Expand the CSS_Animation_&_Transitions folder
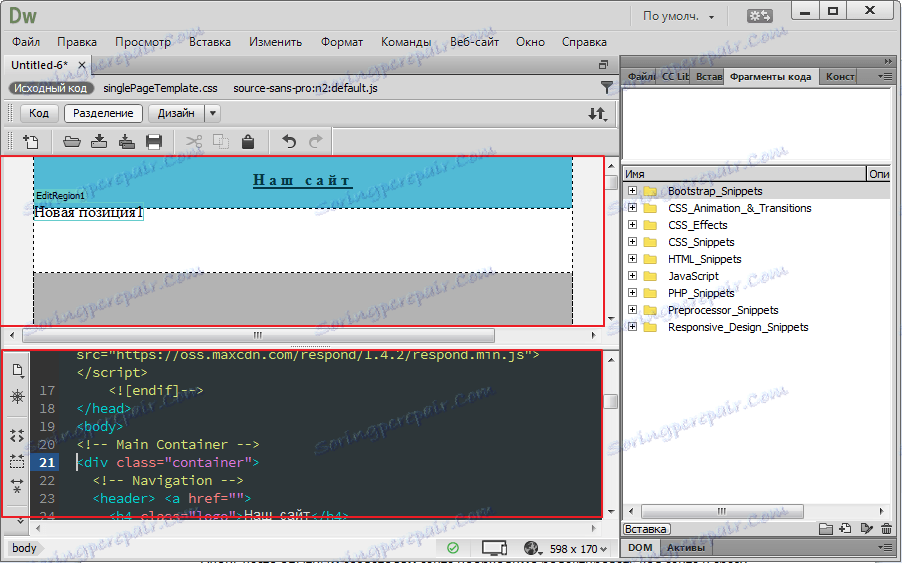902x563 pixels. click(632, 208)
